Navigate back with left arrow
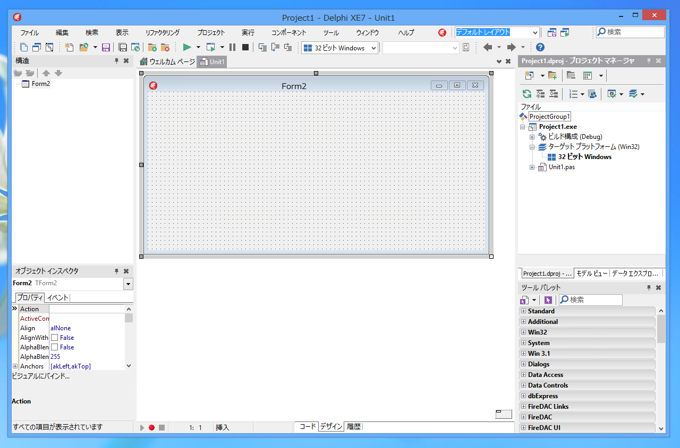 (488, 47)
